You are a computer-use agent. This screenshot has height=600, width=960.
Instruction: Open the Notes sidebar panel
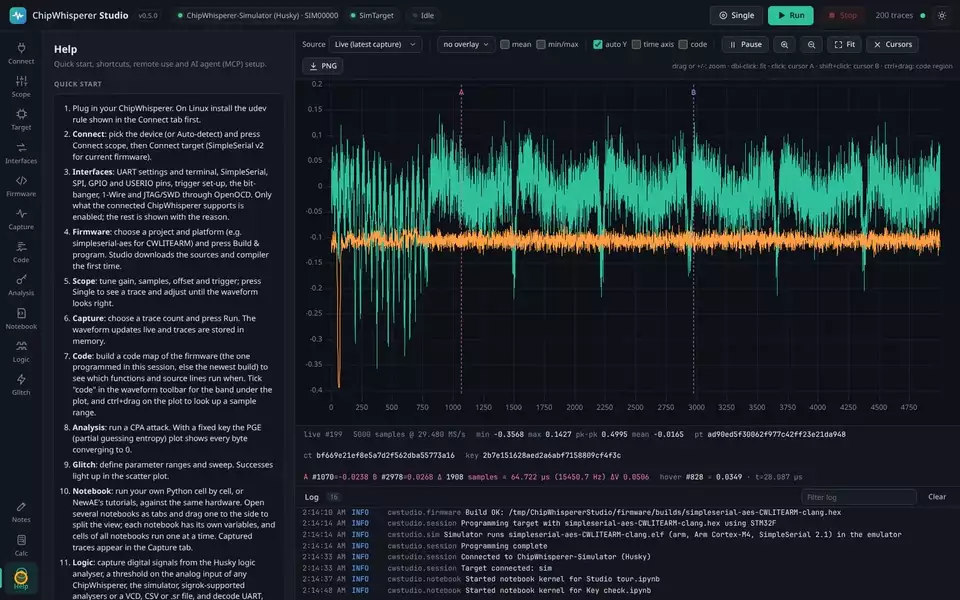pyautogui.click(x=21, y=512)
